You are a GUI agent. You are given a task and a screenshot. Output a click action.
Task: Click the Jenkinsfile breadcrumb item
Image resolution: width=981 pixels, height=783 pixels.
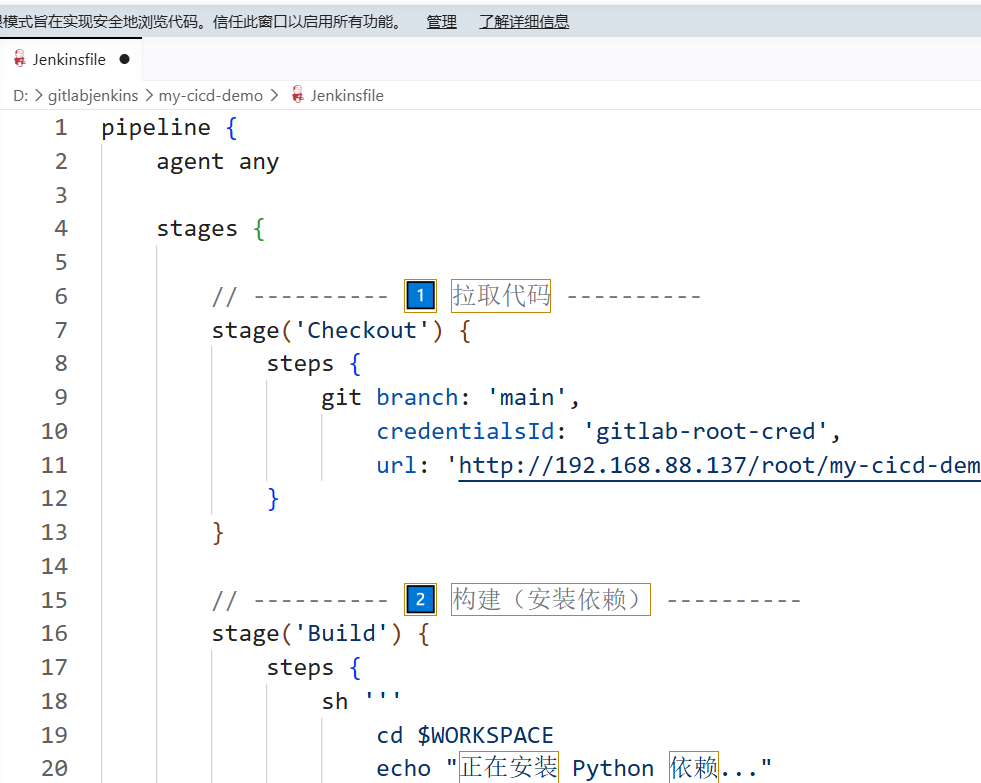pyautogui.click(x=347, y=96)
